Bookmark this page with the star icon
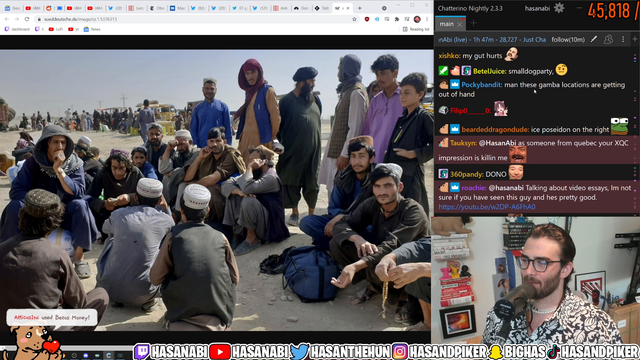This screenshot has width=640, height=360. [x=354, y=19]
